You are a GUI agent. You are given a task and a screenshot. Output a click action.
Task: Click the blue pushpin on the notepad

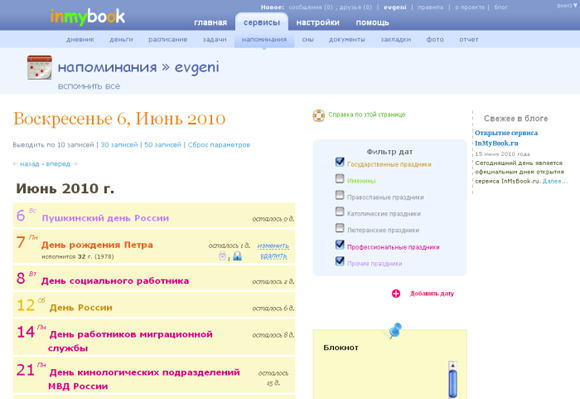(395, 330)
